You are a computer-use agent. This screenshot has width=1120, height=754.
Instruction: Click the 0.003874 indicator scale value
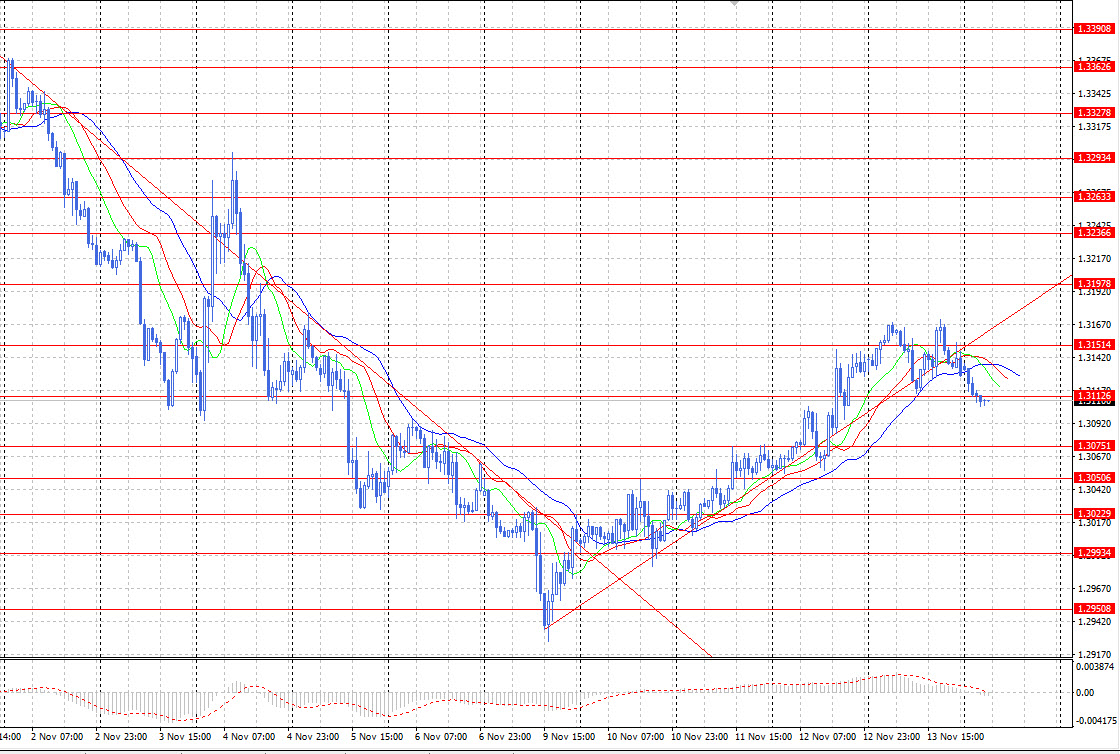click(1094, 667)
